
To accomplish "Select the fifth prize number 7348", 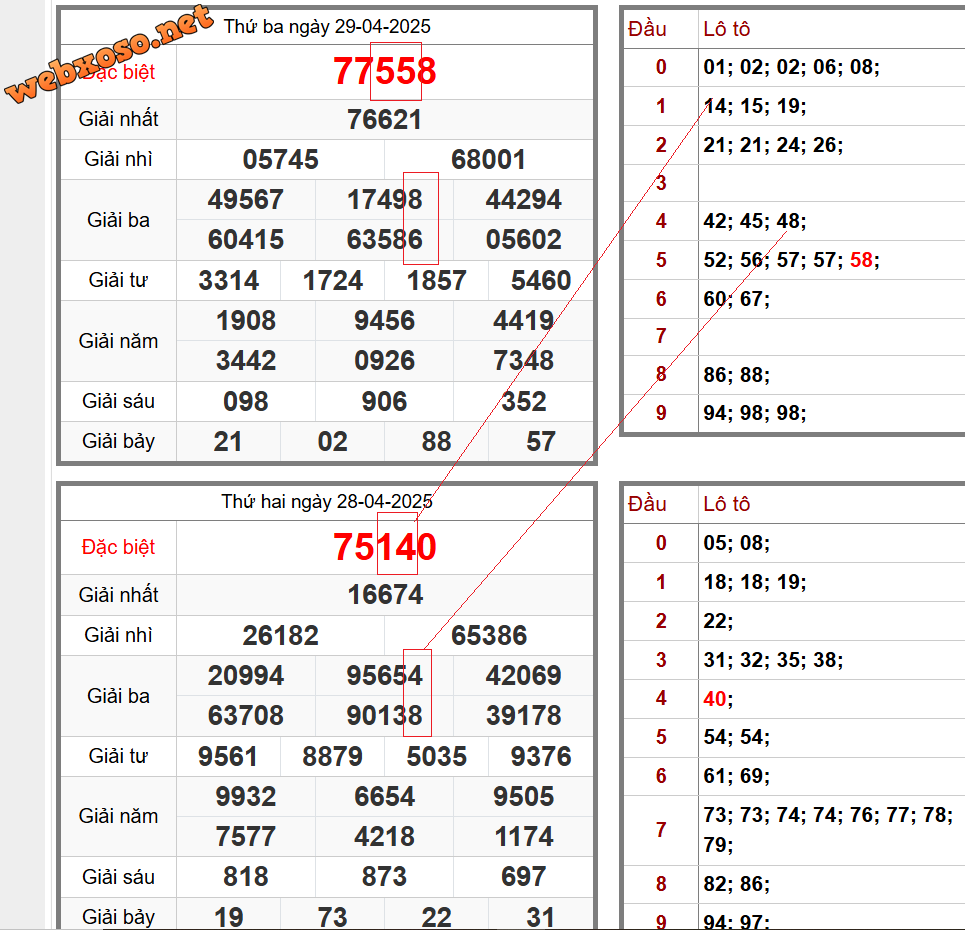I will click(x=524, y=360).
